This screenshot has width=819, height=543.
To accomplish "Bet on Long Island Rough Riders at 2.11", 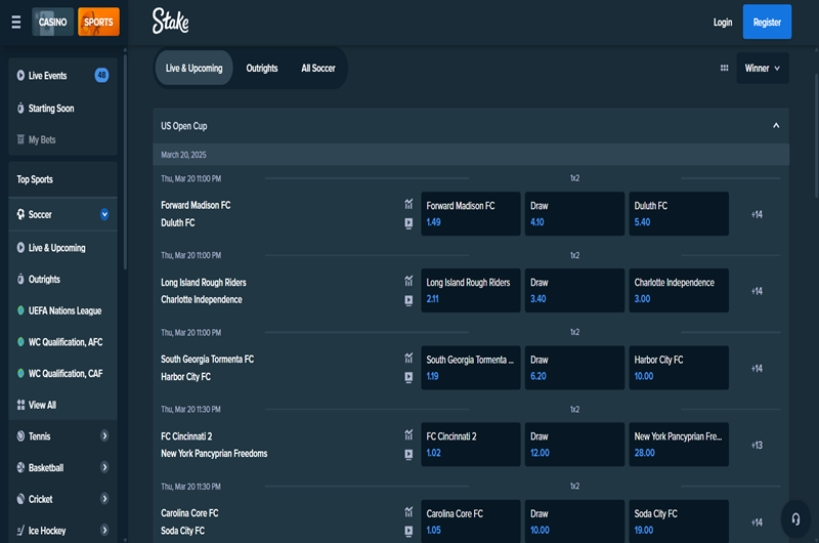I will pos(471,290).
